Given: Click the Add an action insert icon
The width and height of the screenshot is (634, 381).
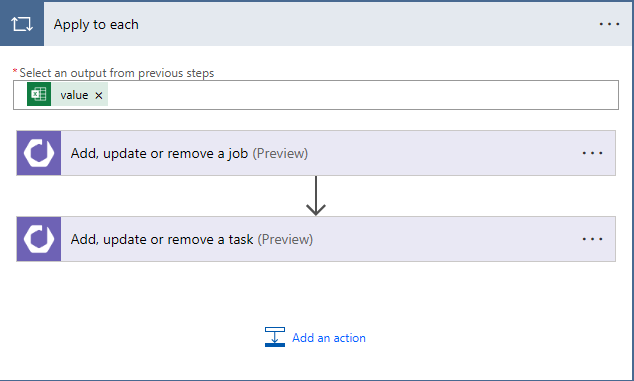Looking at the screenshot, I should [x=275, y=337].
